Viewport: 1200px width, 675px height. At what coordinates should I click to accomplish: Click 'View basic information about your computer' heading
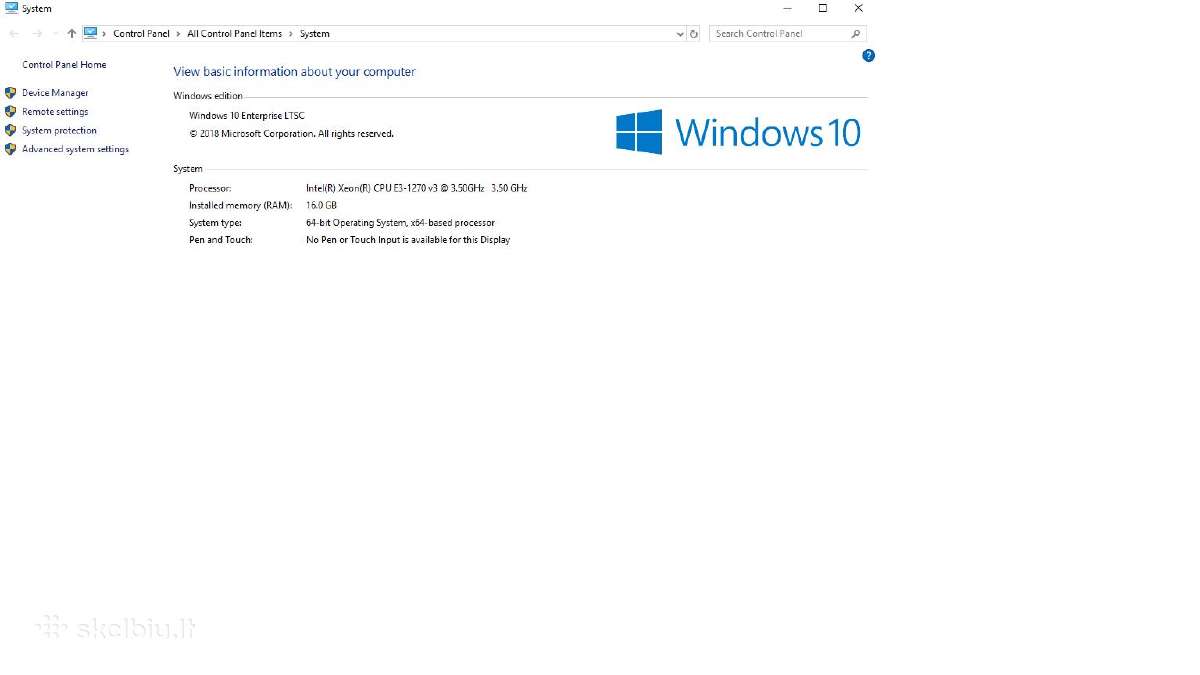coord(294,72)
